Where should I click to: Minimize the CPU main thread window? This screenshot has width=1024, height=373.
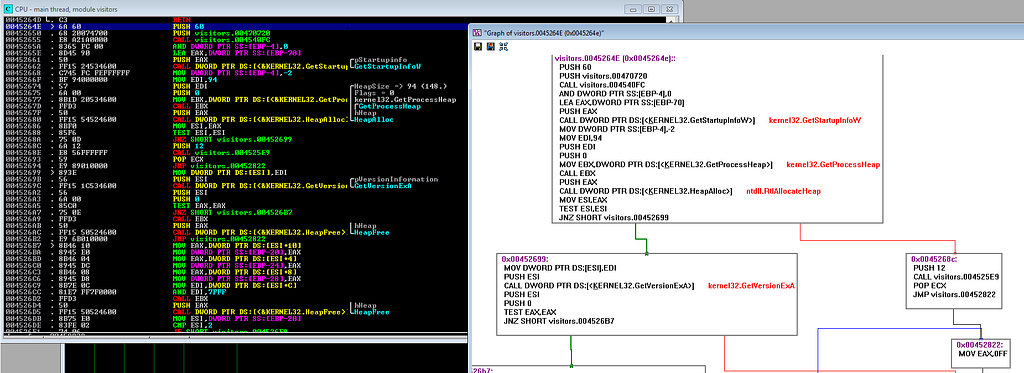632,9
